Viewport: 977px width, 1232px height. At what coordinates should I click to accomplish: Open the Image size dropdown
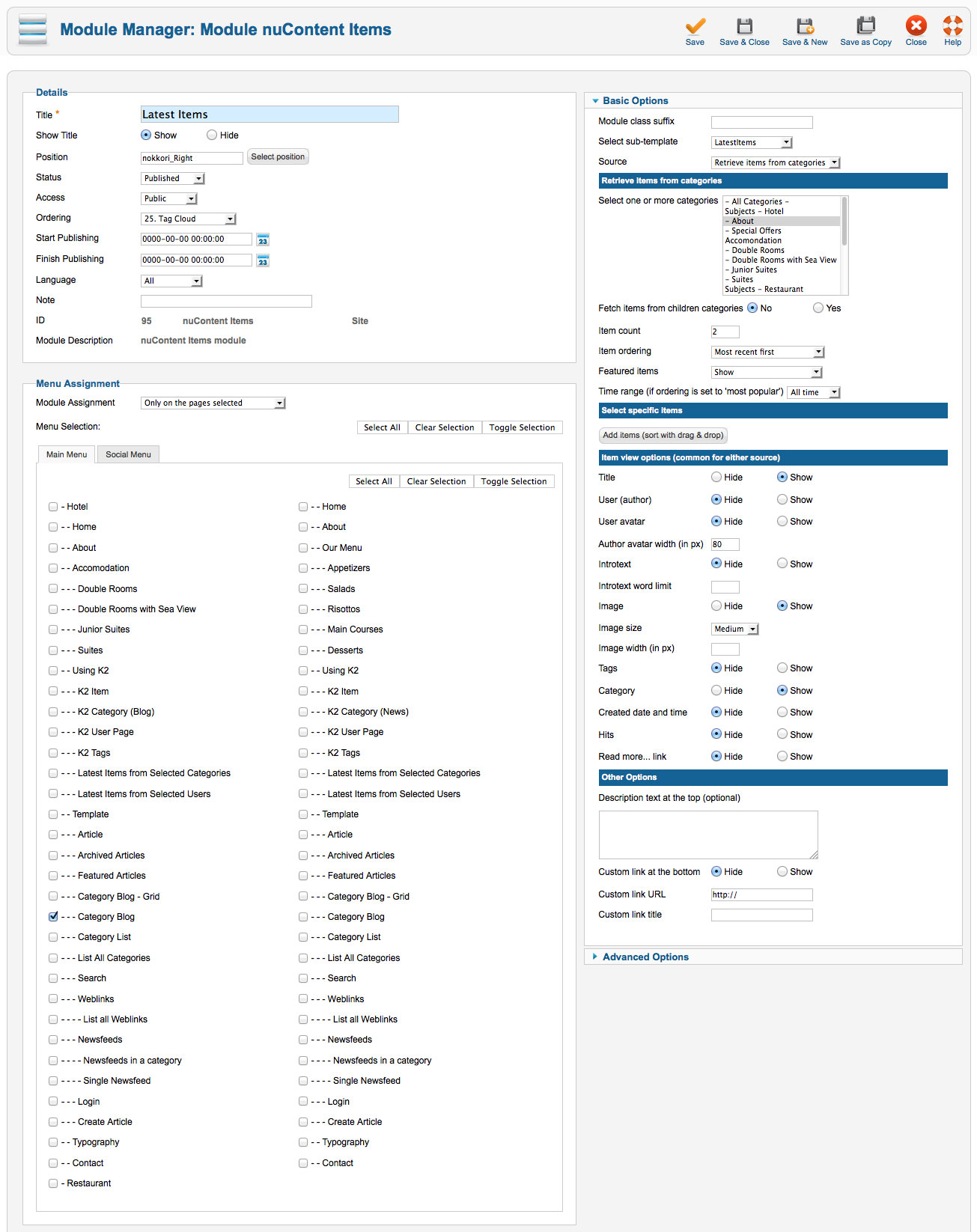(735, 629)
